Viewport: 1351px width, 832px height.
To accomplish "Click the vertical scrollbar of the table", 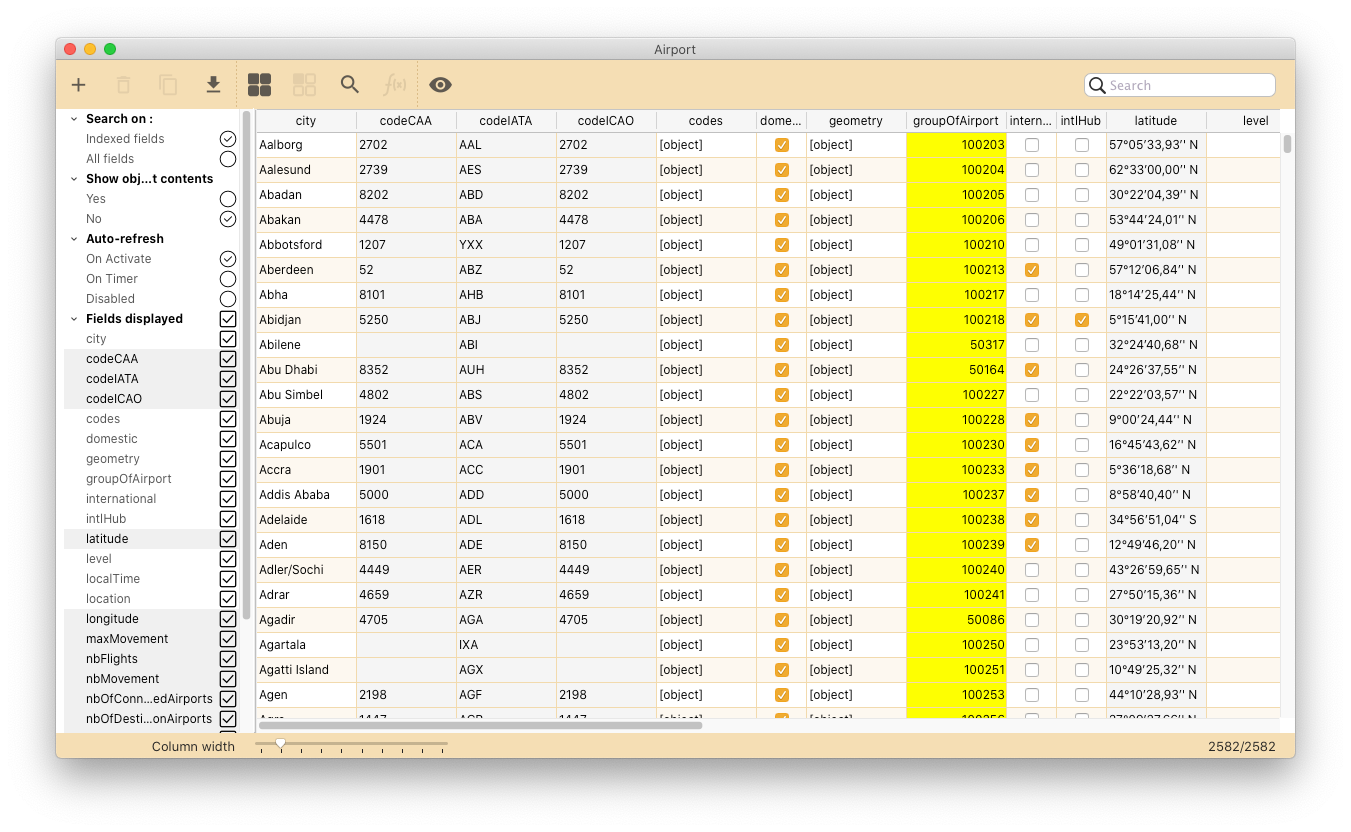I will [x=1287, y=143].
